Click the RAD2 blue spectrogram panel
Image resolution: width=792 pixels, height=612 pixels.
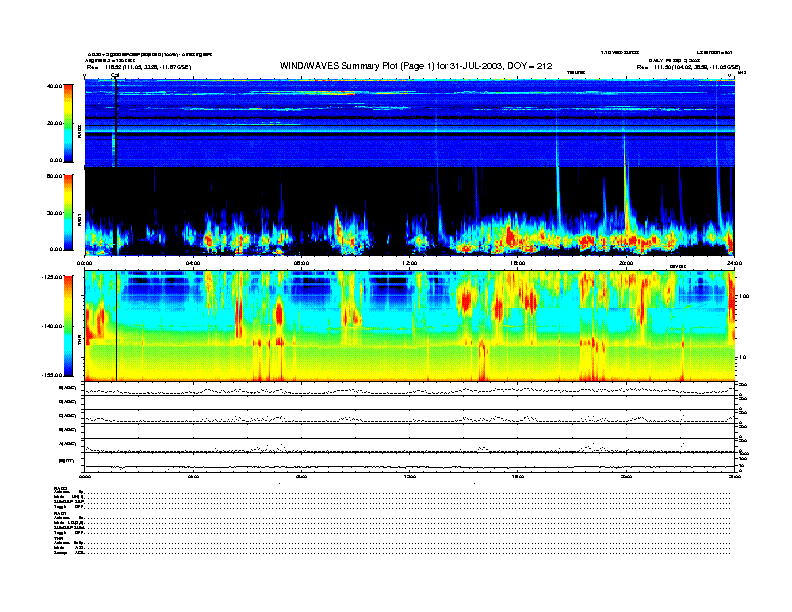[410, 123]
